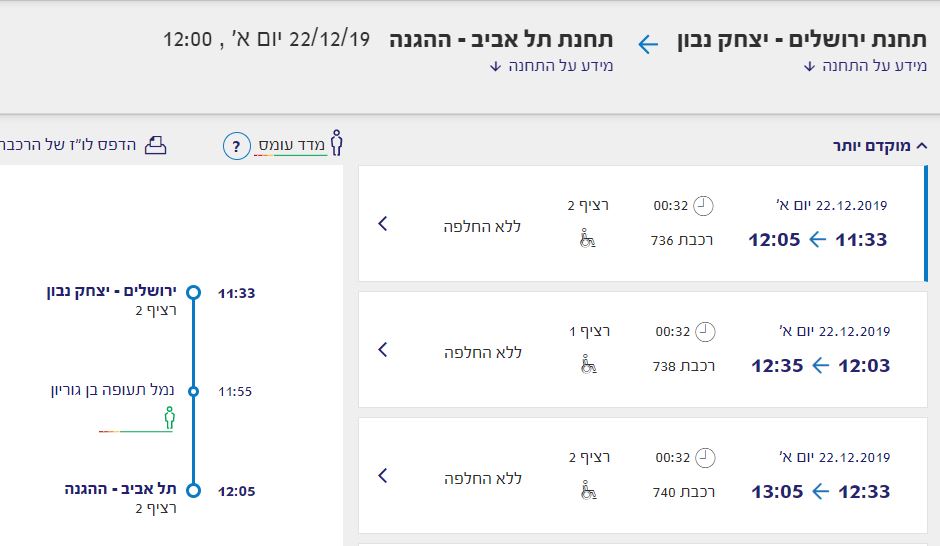Click Jerusalem Yitzhak Navon stop on route line
940x546 pixels.
194,293
